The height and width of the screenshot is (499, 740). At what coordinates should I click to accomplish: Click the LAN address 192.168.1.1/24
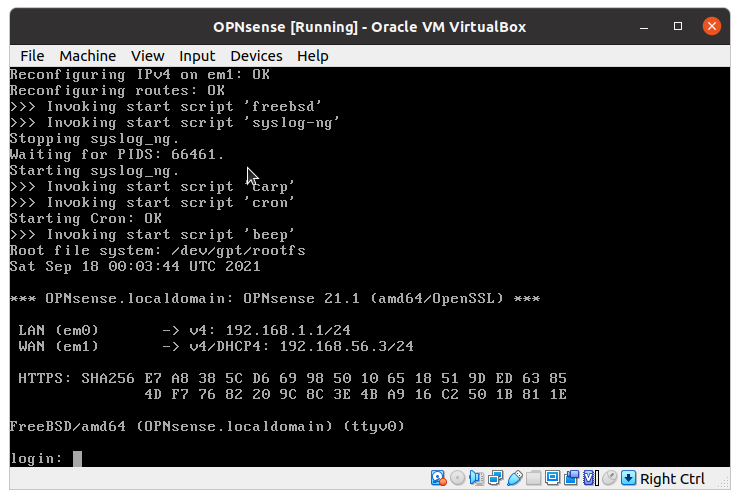coord(288,330)
